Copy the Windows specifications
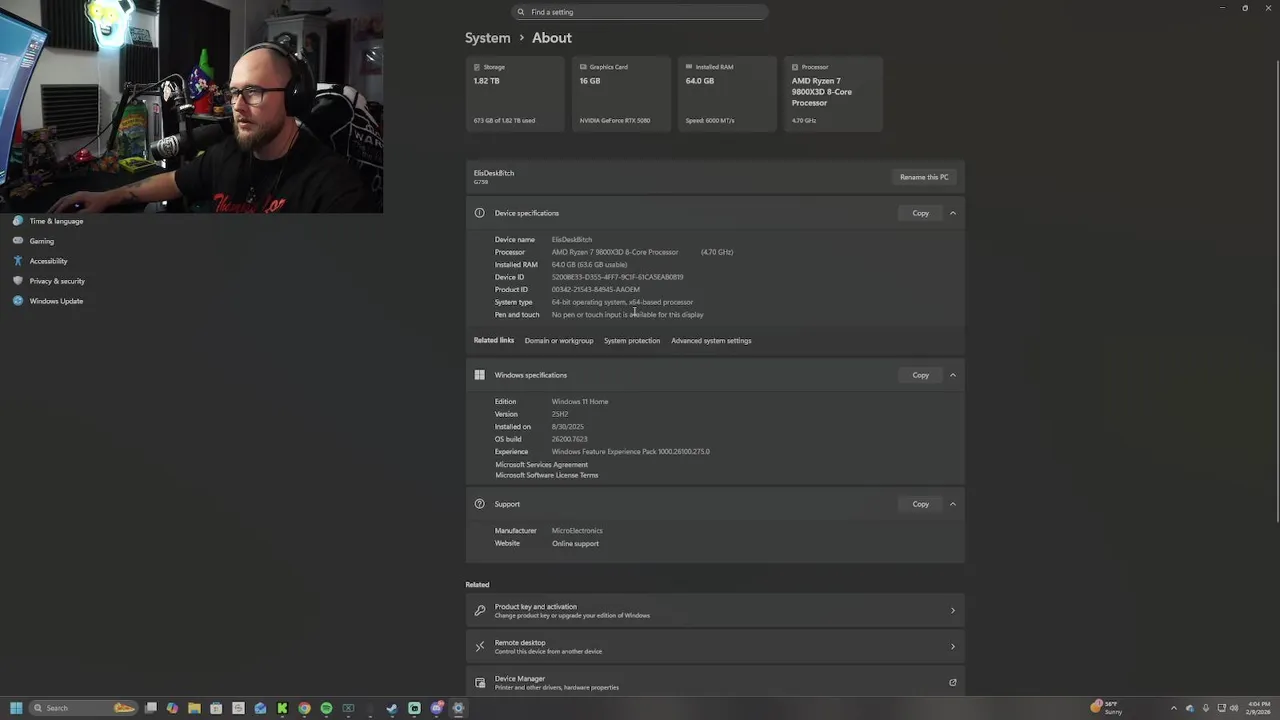The height and width of the screenshot is (720, 1280). point(920,375)
